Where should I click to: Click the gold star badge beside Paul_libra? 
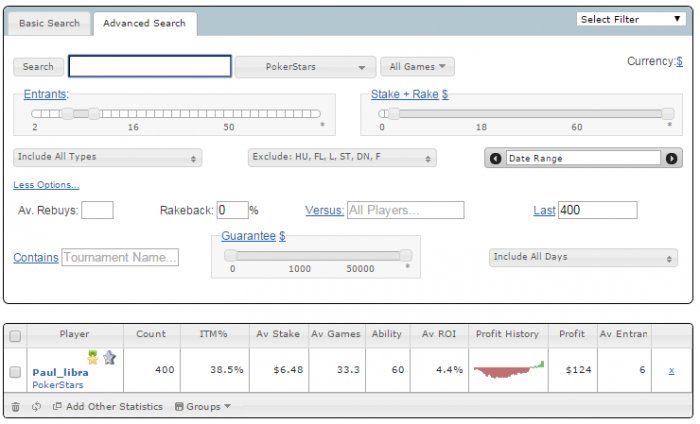(92, 358)
